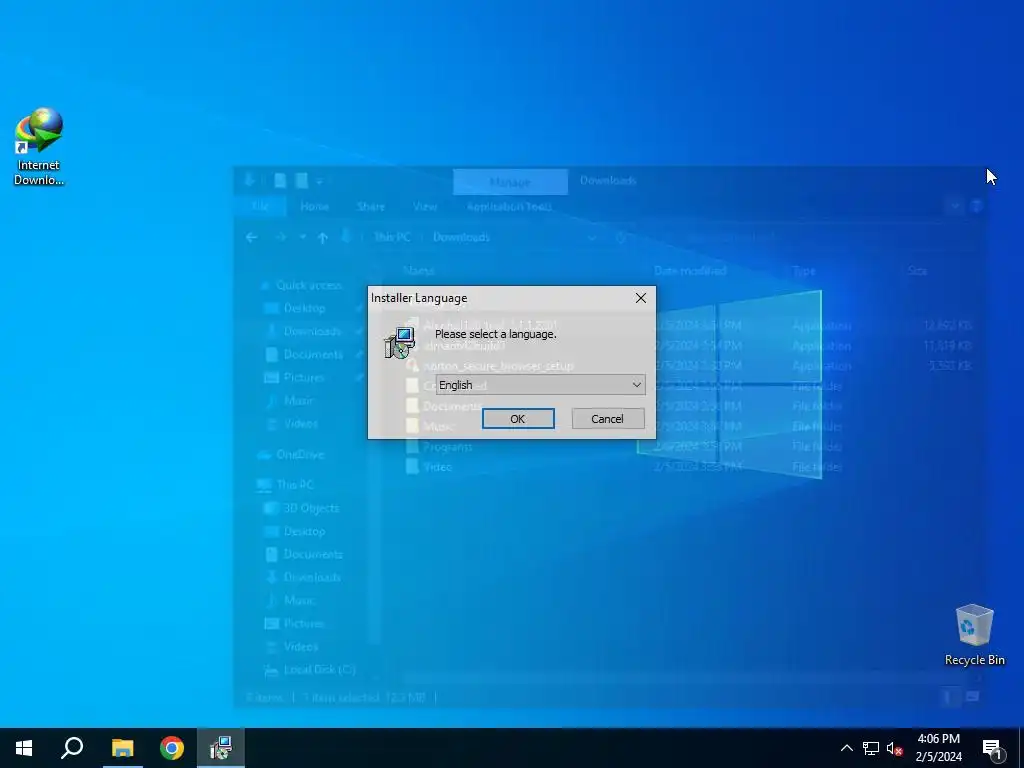Open the taskbar clock and date
Screen dimensions: 1024x768
(x=938, y=748)
